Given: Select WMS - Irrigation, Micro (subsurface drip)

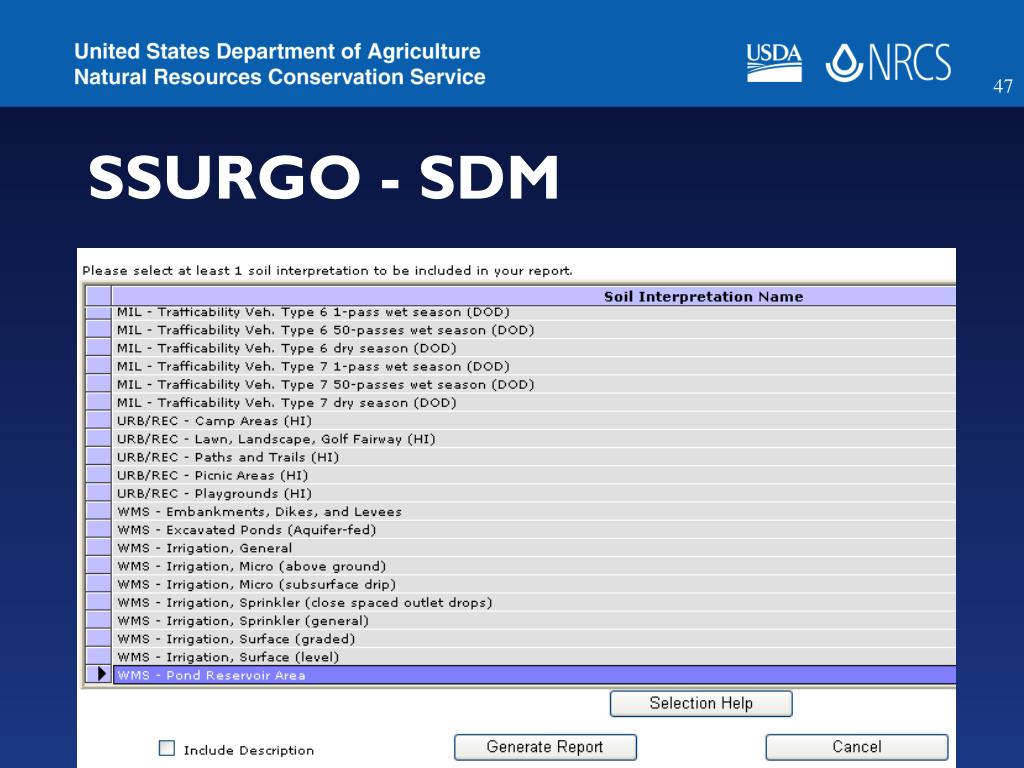Looking at the screenshot, I should [x=534, y=584].
